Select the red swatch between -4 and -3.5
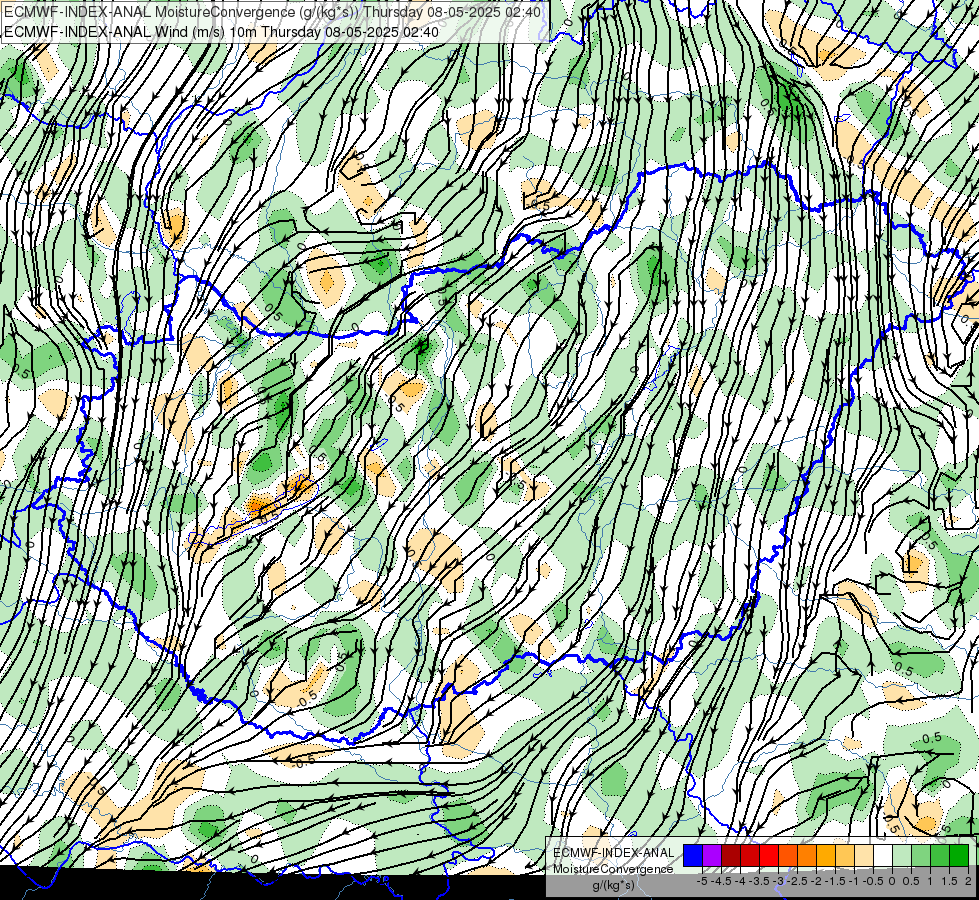 (x=750, y=856)
